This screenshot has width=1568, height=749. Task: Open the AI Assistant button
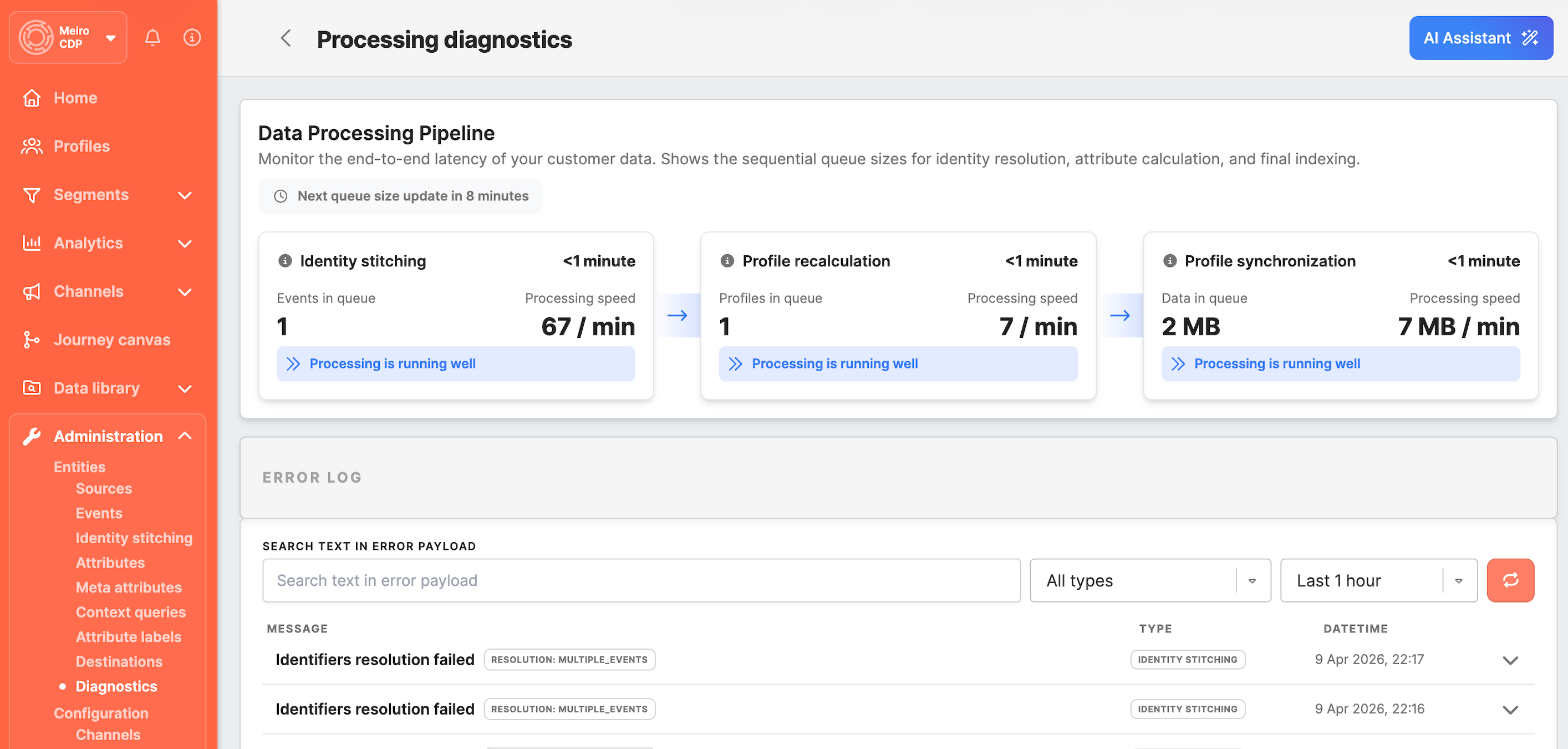pos(1480,38)
